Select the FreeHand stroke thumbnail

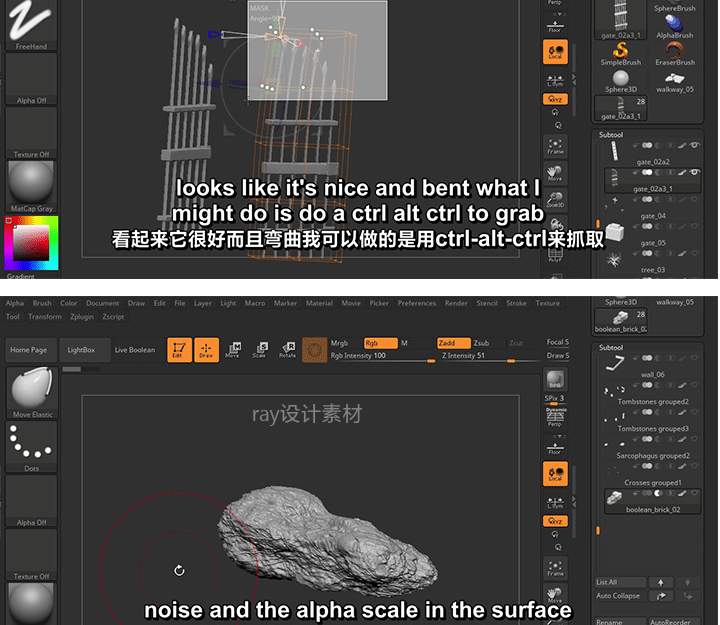point(31,23)
